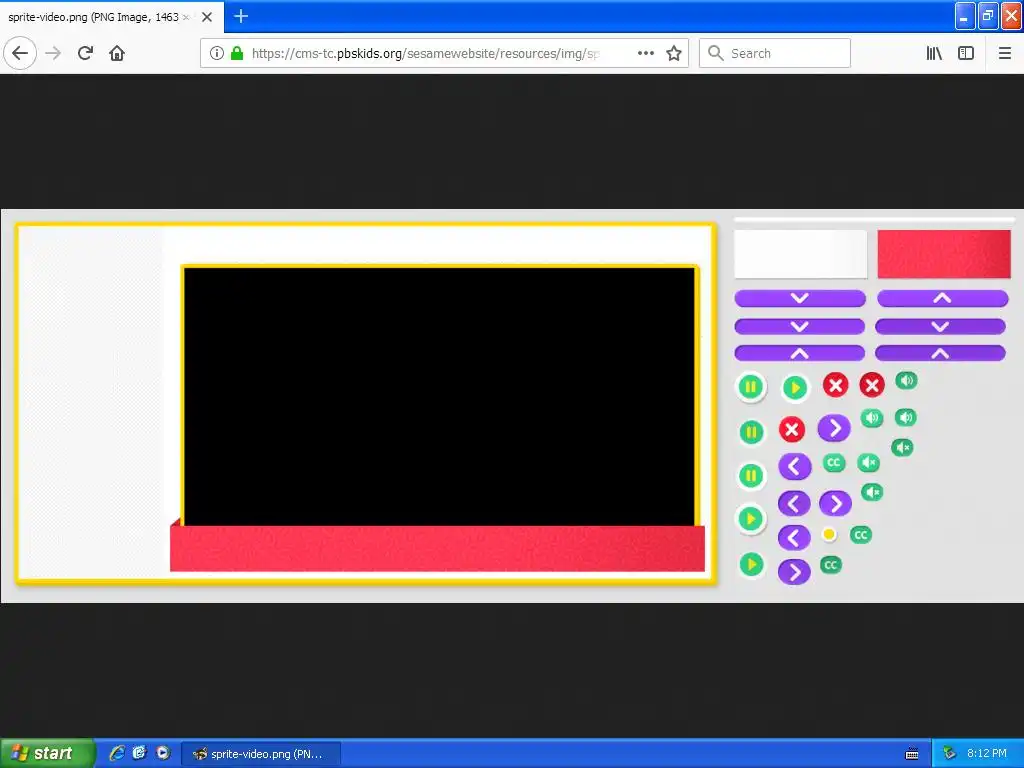Open the Firefox hamburger menu

tap(1005, 54)
